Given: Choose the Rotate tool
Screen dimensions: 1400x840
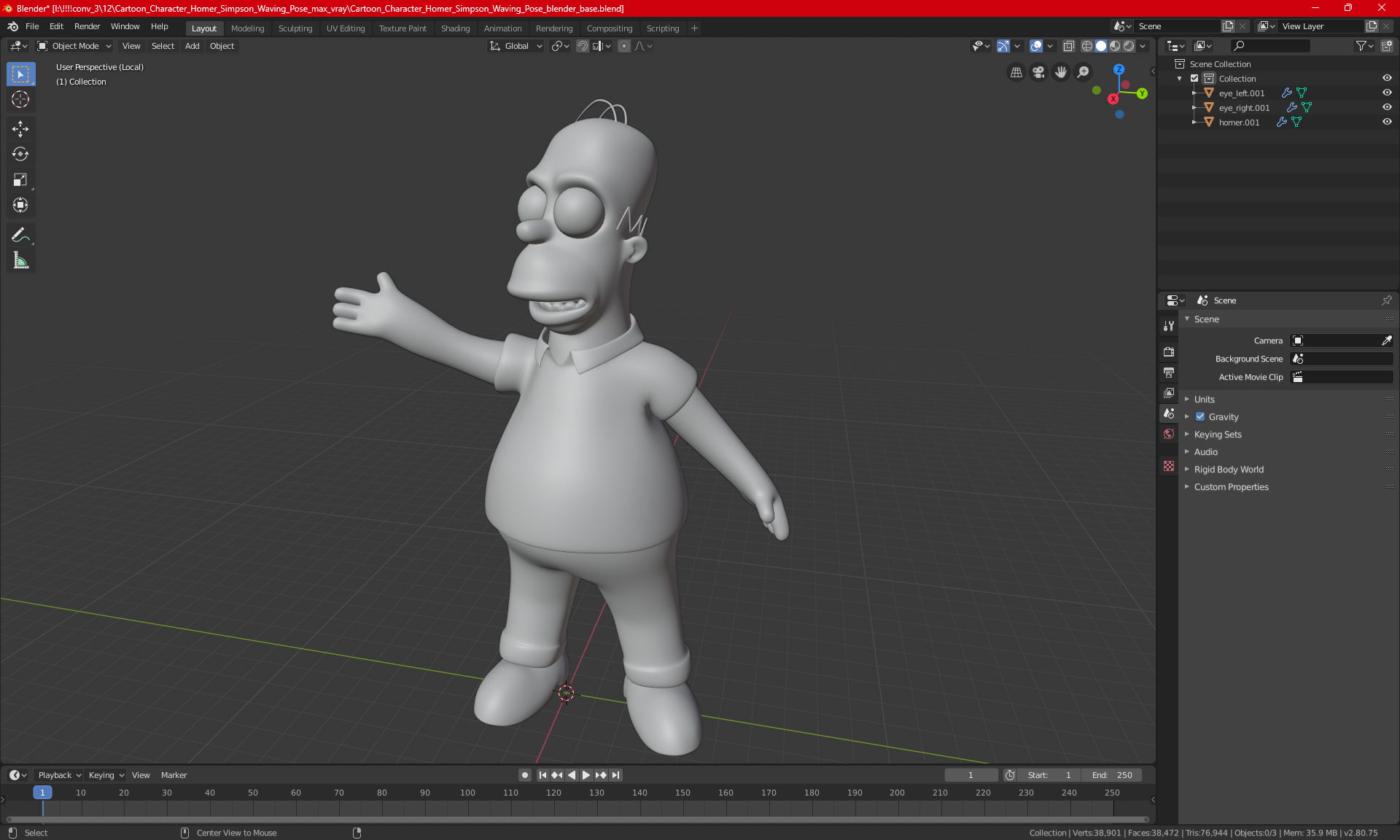Looking at the screenshot, I should pyautogui.click(x=20, y=154).
